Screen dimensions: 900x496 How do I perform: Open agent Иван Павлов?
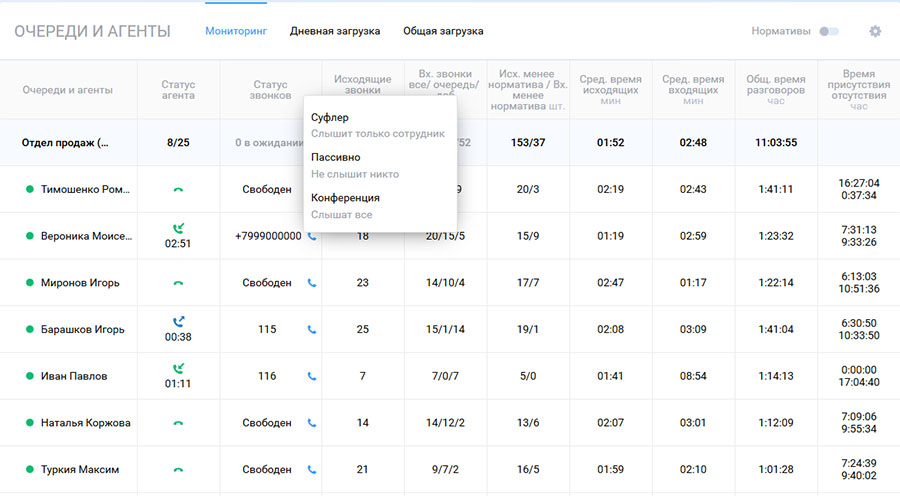[x=74, y=376]
